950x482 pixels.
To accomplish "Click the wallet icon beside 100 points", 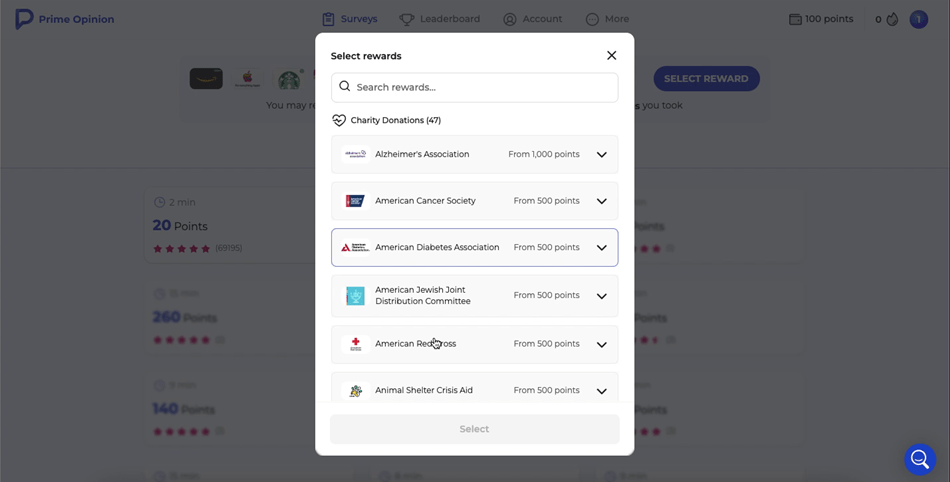I will (x=795, y=19).
